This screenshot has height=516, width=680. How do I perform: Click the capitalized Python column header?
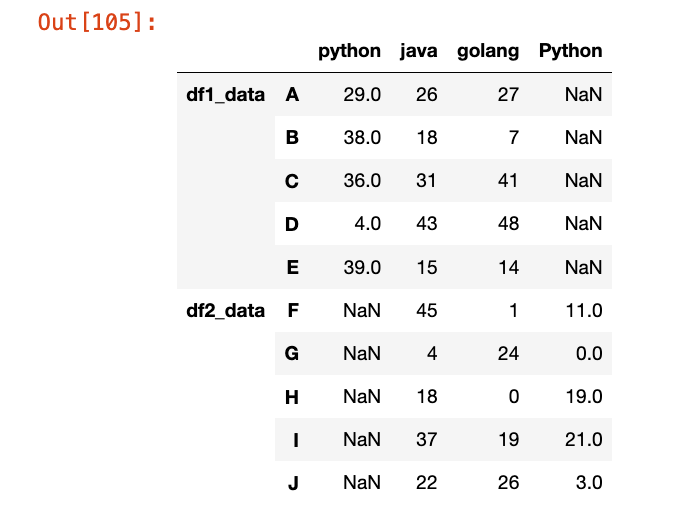(x=570, y=51)
